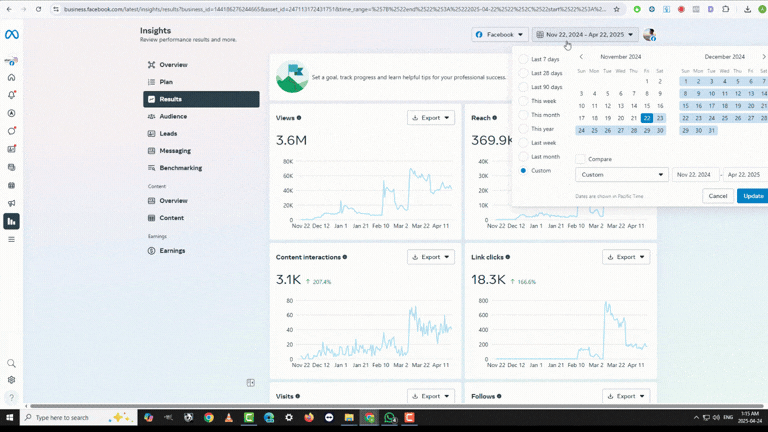Open the Ads megaphone sidebar icon
Viewport: 768px width, 432px height.
pyautogui.click(x=12, y=203)
